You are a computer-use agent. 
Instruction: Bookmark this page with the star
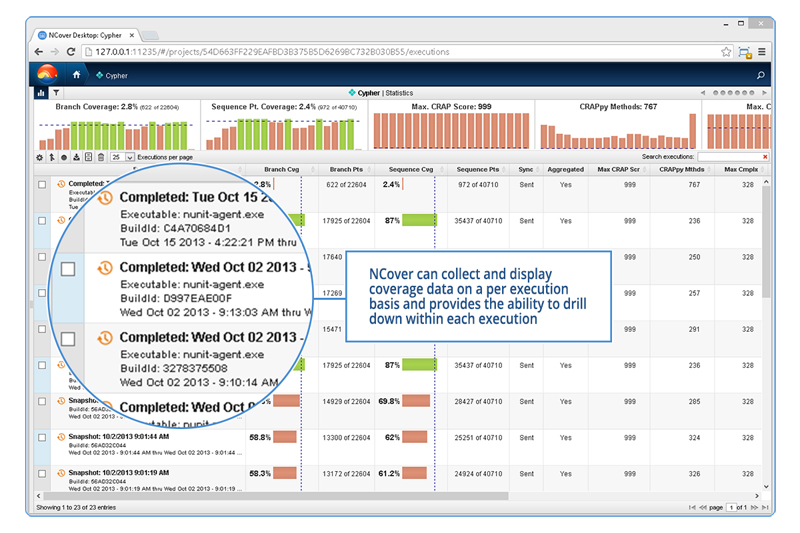click(726, 52)
